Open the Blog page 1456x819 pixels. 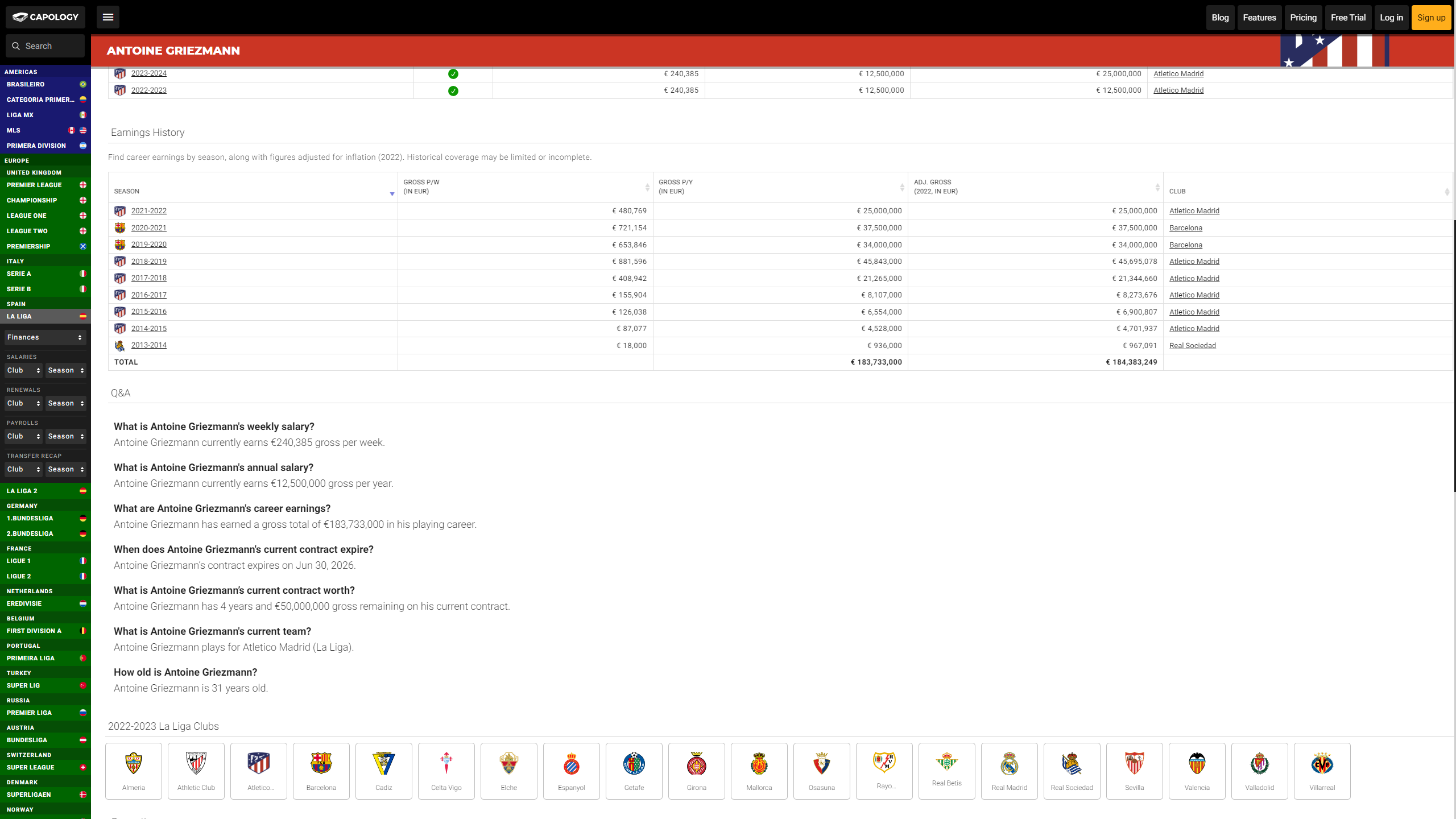pos(1220,18)
